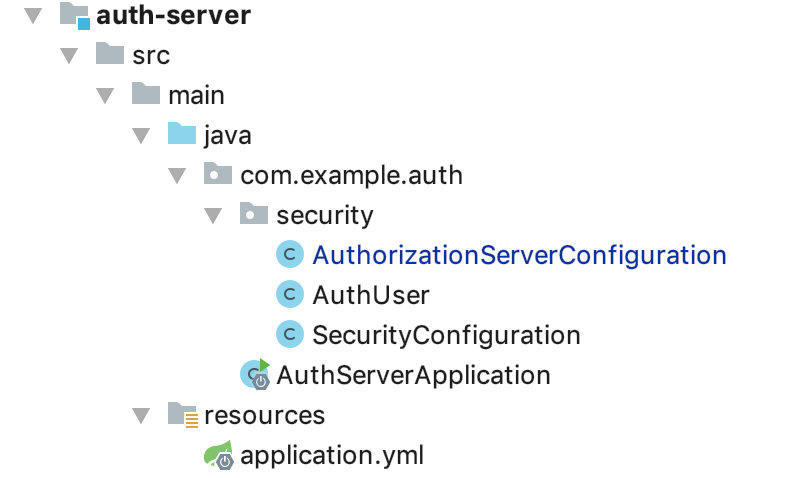Select the SecurityConfiguration class
The image size is (792, 478).
point(446,335)
